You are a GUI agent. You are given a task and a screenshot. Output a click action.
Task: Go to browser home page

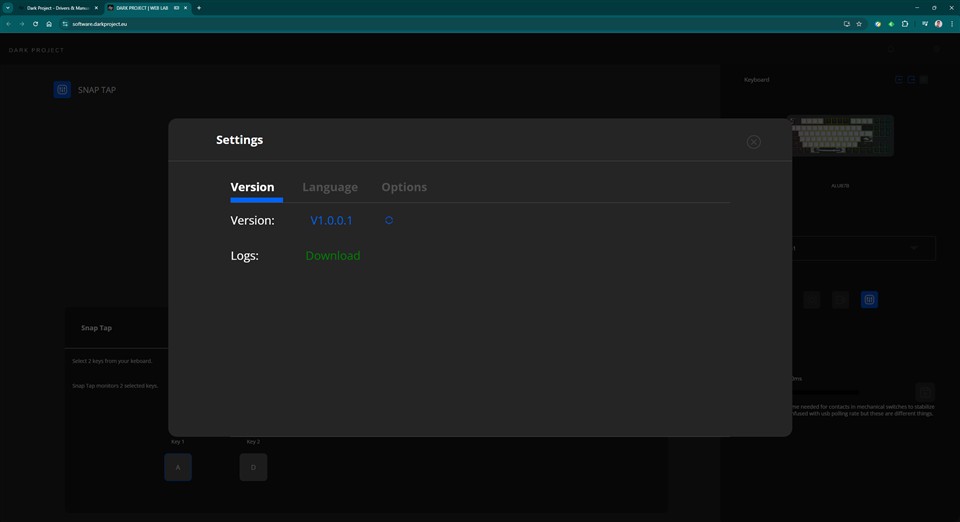pyautogui.click(x=49, y=24)
